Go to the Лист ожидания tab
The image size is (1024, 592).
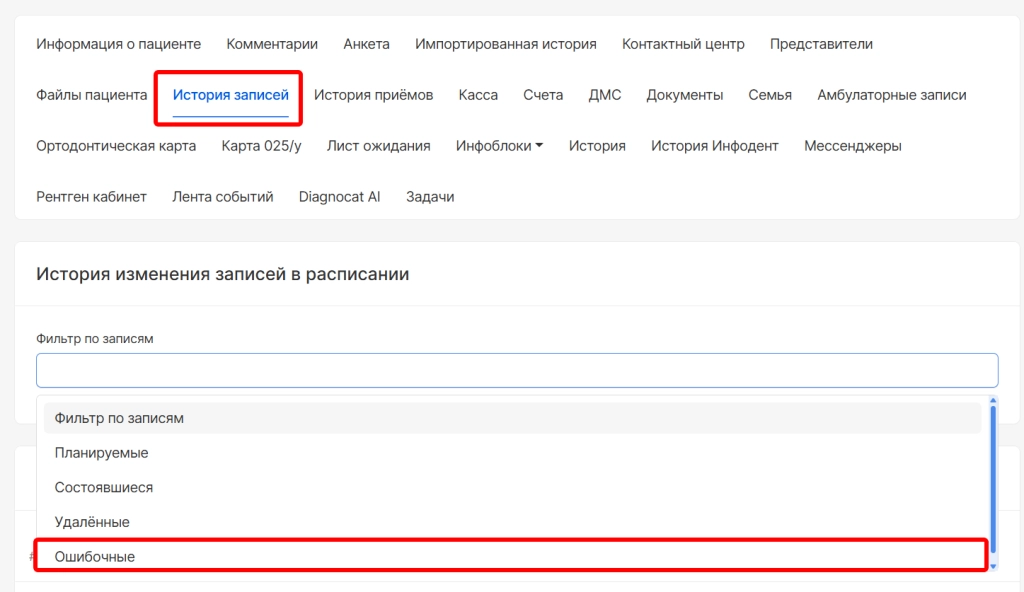tap(378, 146)
